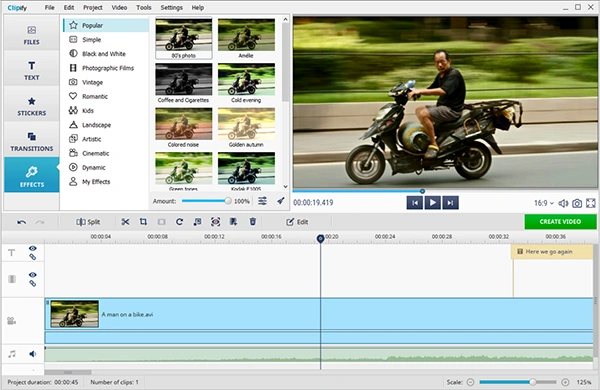
Task: Select the Dynamic effects category
Action: click(x=106, y=167)
